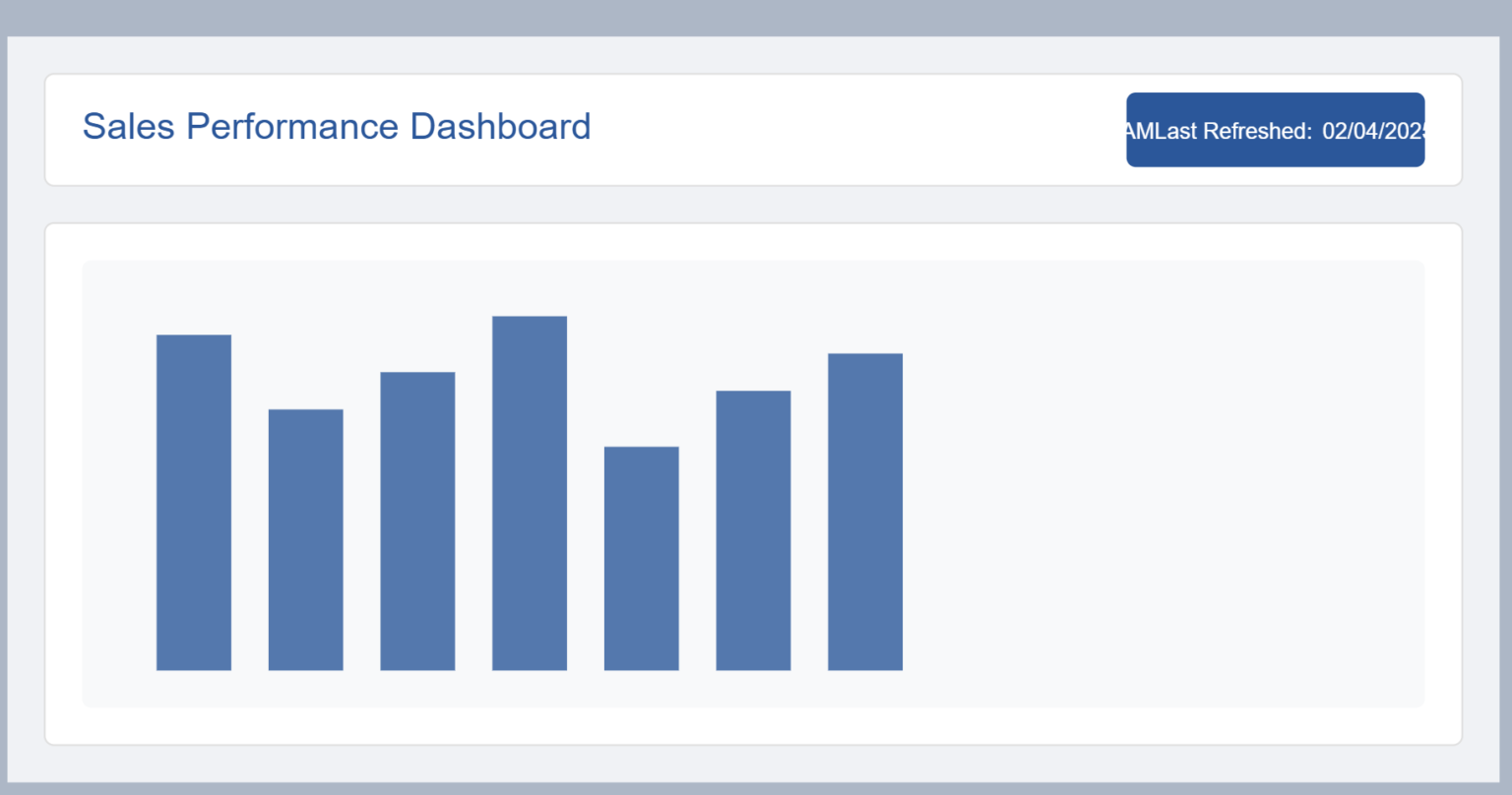Select the second bar in the chart
Image resolution: width=1512 pixels, height=795 pixels.
[305, 539]
